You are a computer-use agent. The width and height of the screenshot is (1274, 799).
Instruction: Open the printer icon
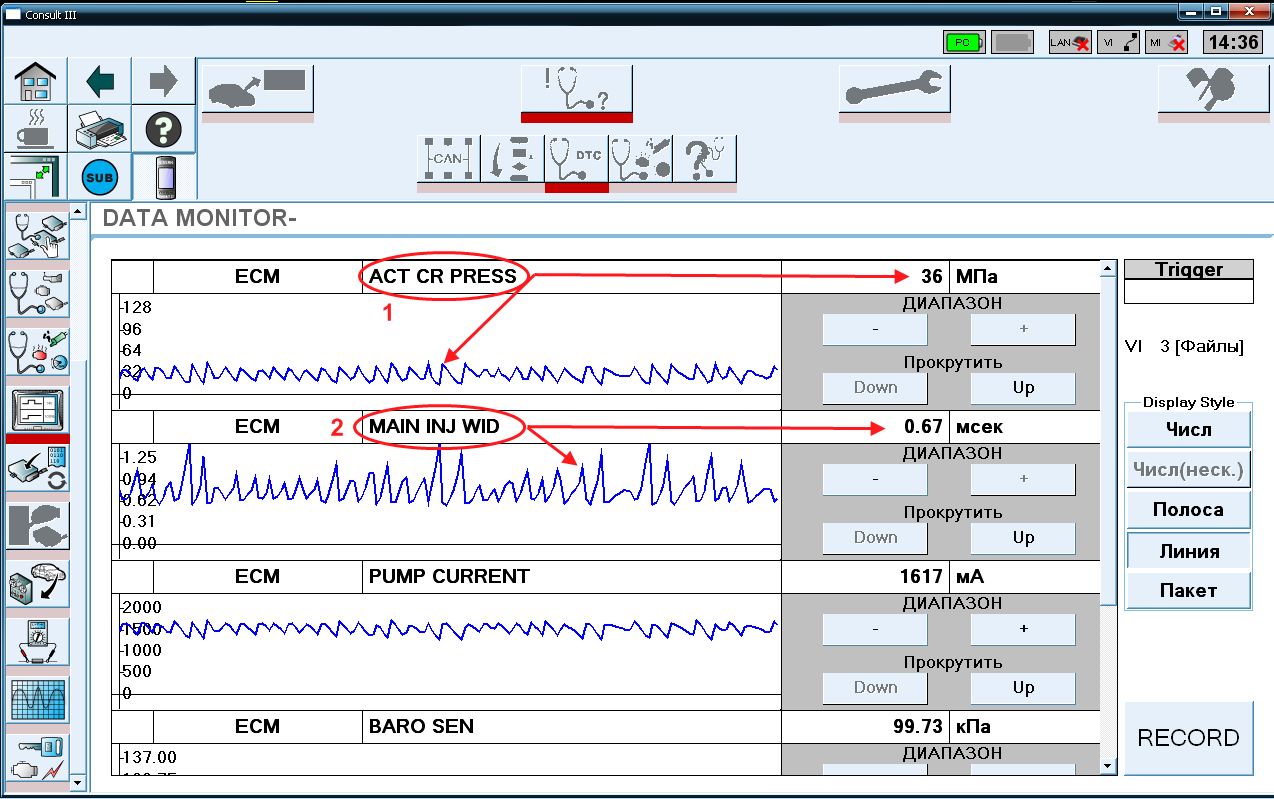(x=99, y=129)
